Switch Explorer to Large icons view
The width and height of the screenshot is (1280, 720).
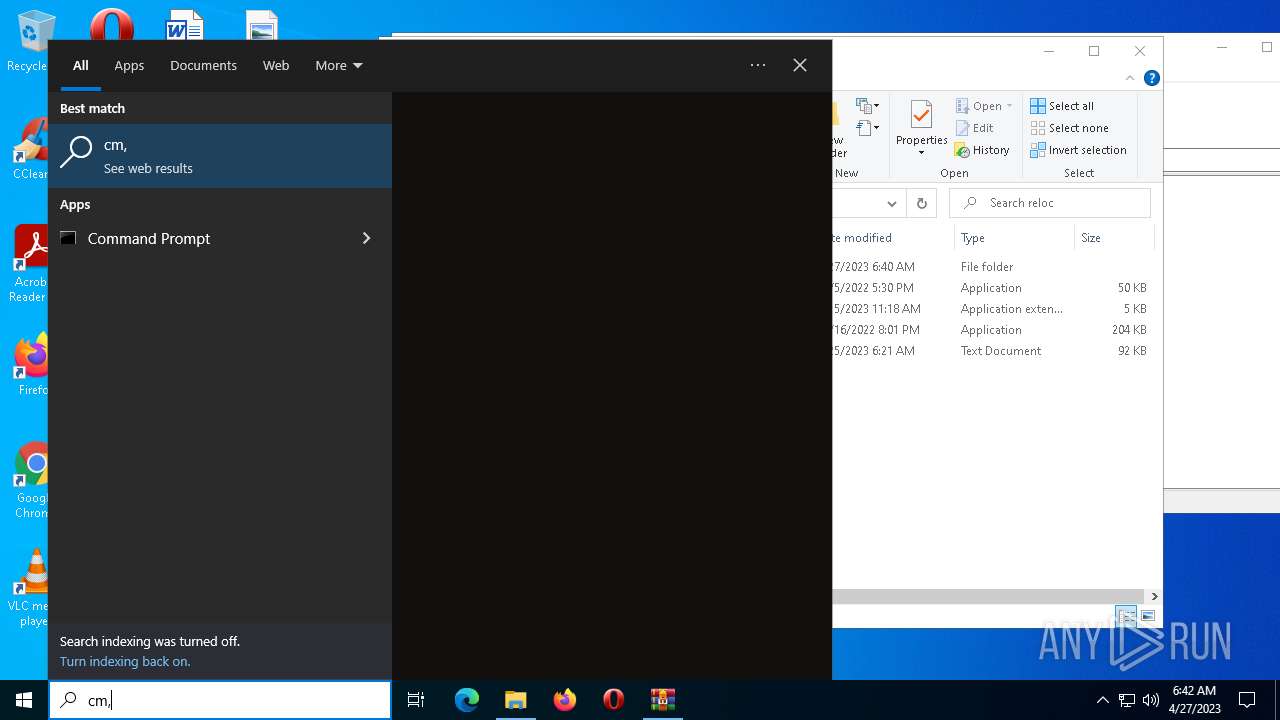coord(1148,616)
